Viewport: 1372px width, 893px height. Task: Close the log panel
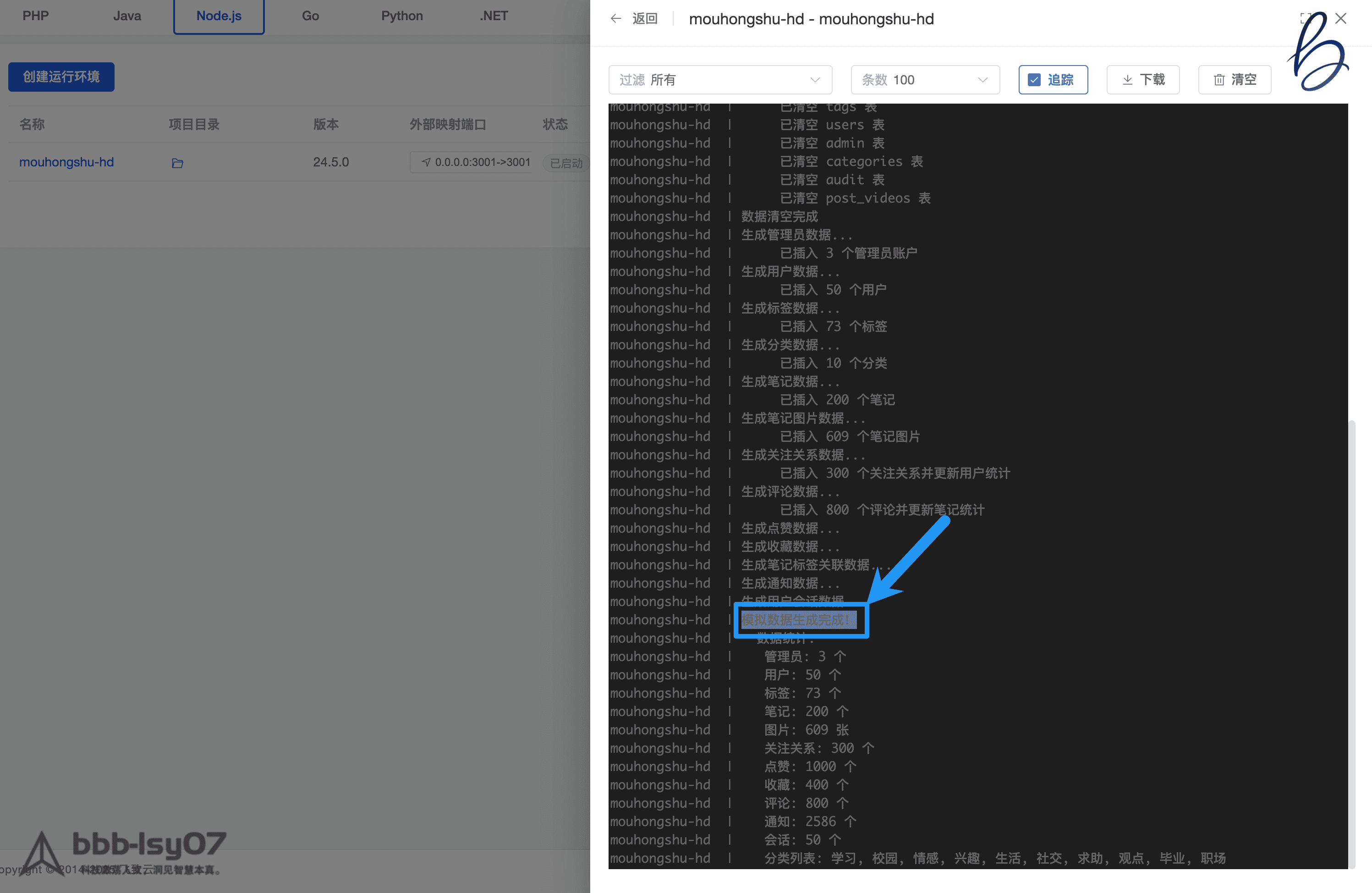point(1341,18)
